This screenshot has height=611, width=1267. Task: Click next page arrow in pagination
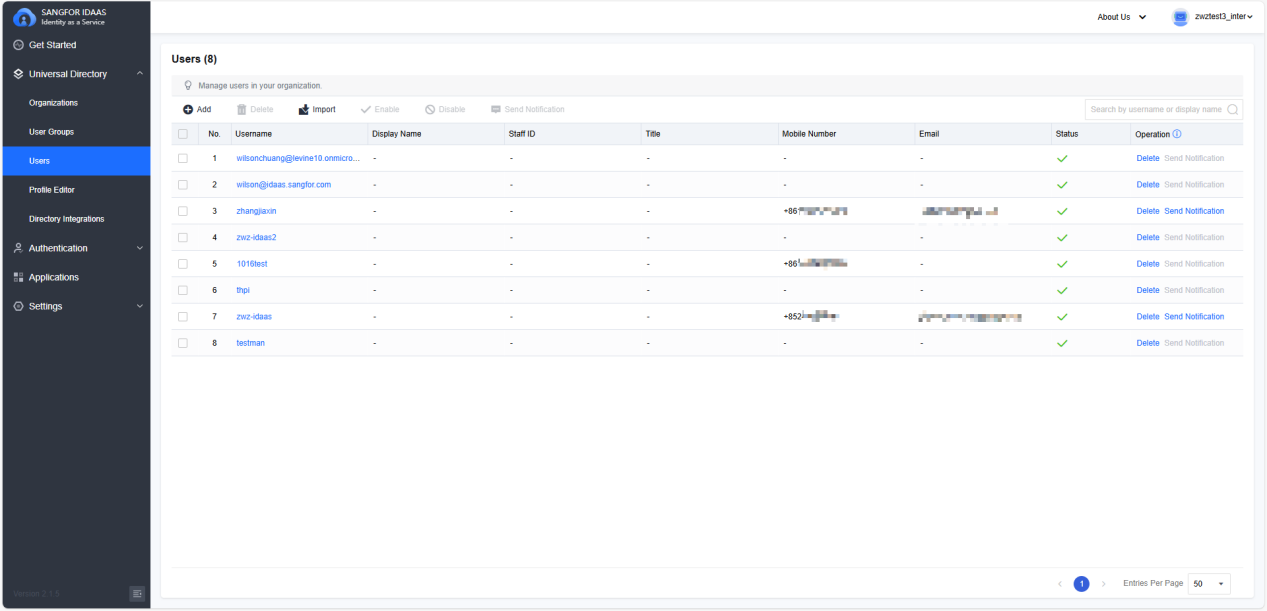pyautogui.click(x=1104, y=583)
